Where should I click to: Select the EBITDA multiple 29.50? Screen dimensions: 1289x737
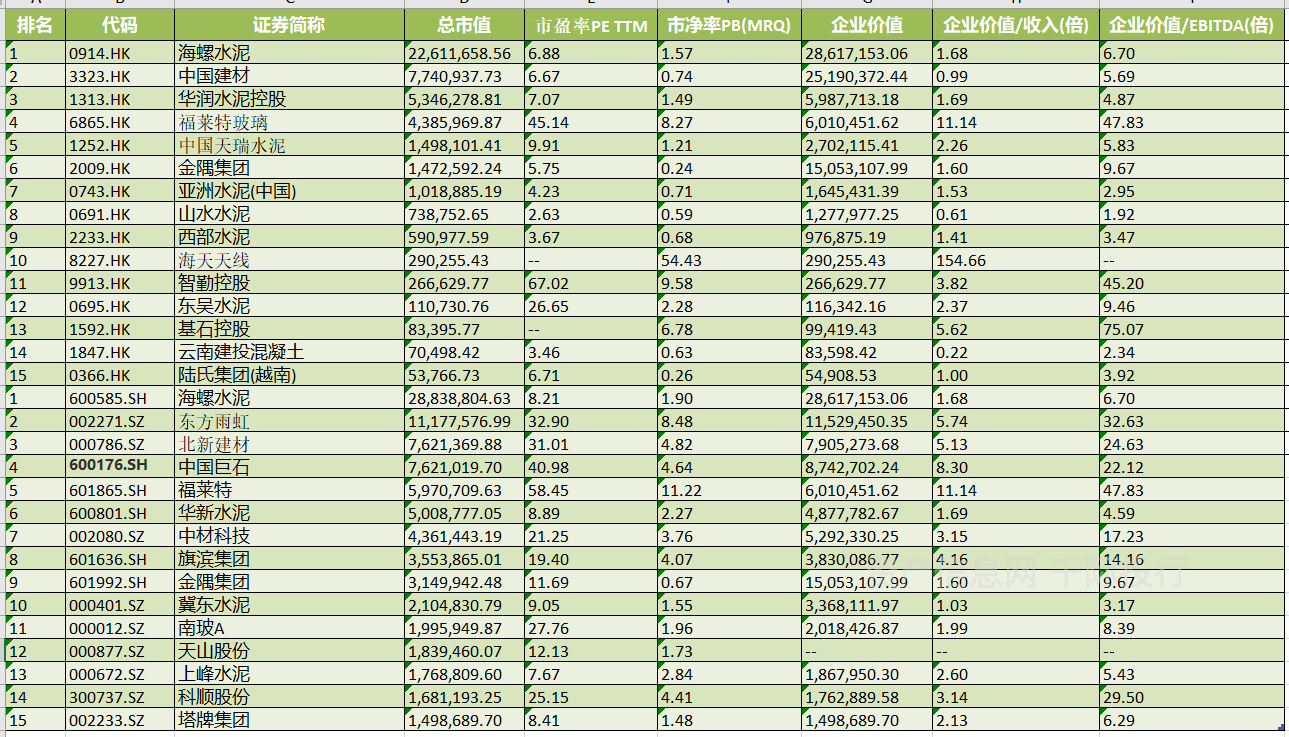[x=1192, y=698]
